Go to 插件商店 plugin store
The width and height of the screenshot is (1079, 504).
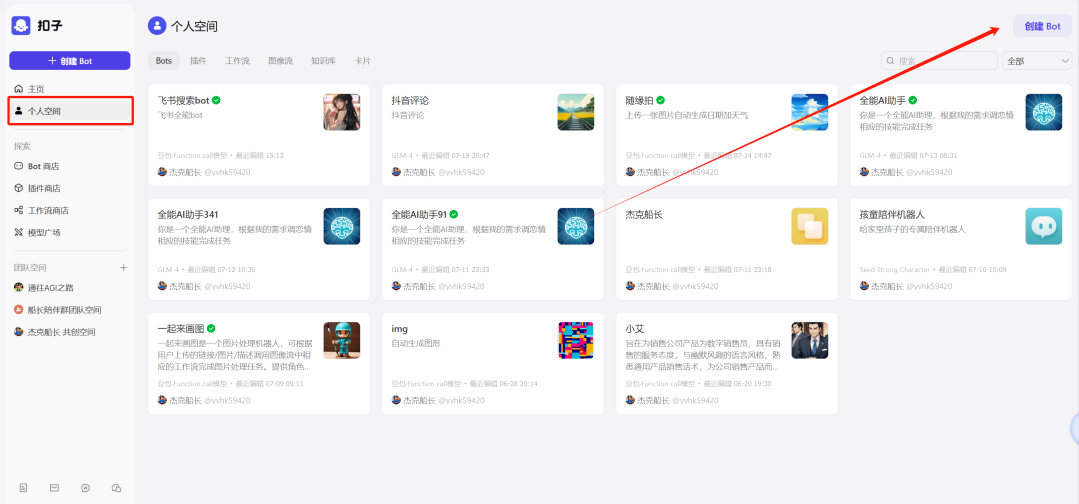(43, 188)
